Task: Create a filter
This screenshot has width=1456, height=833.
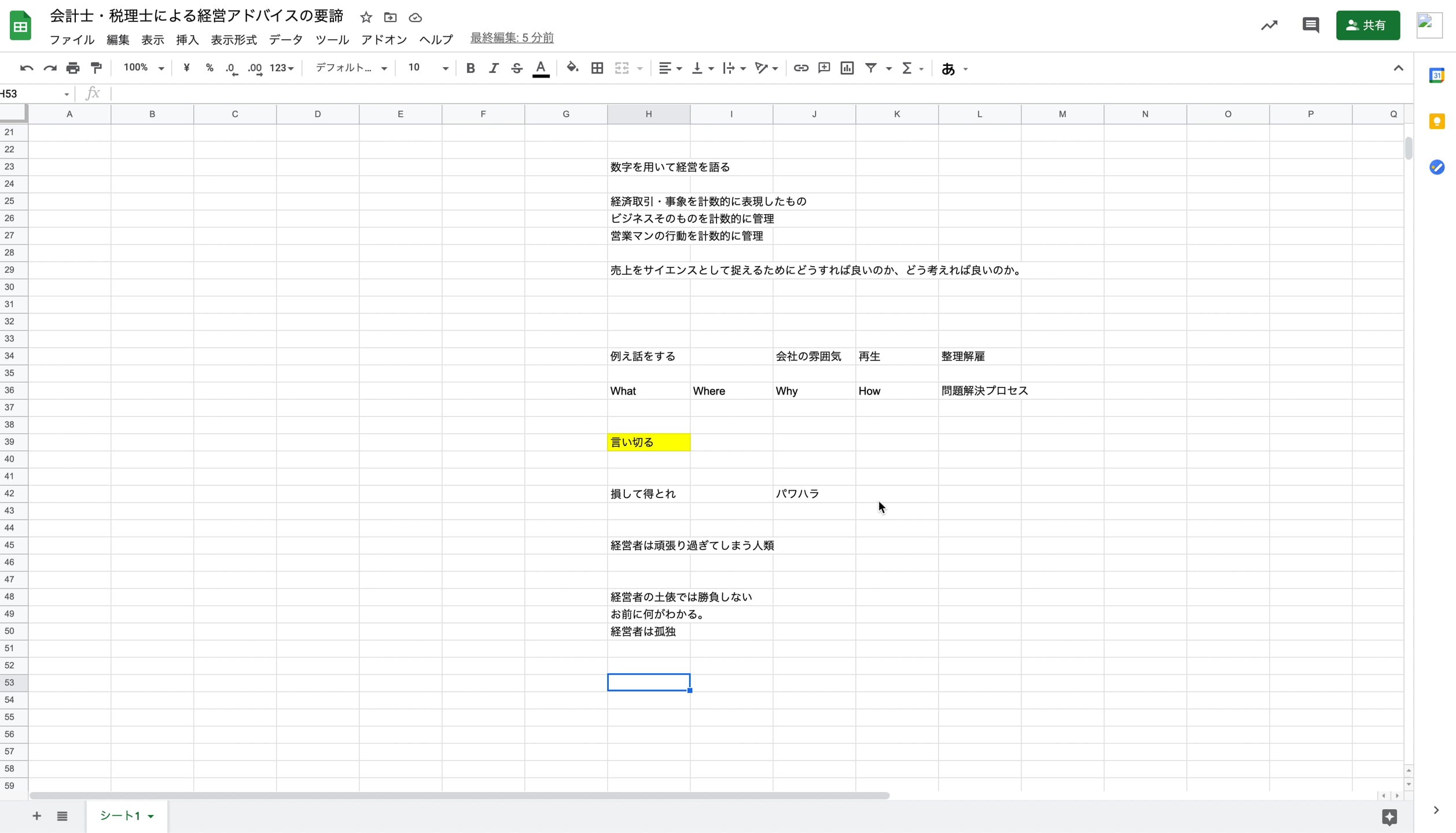Action: point(872,68)
